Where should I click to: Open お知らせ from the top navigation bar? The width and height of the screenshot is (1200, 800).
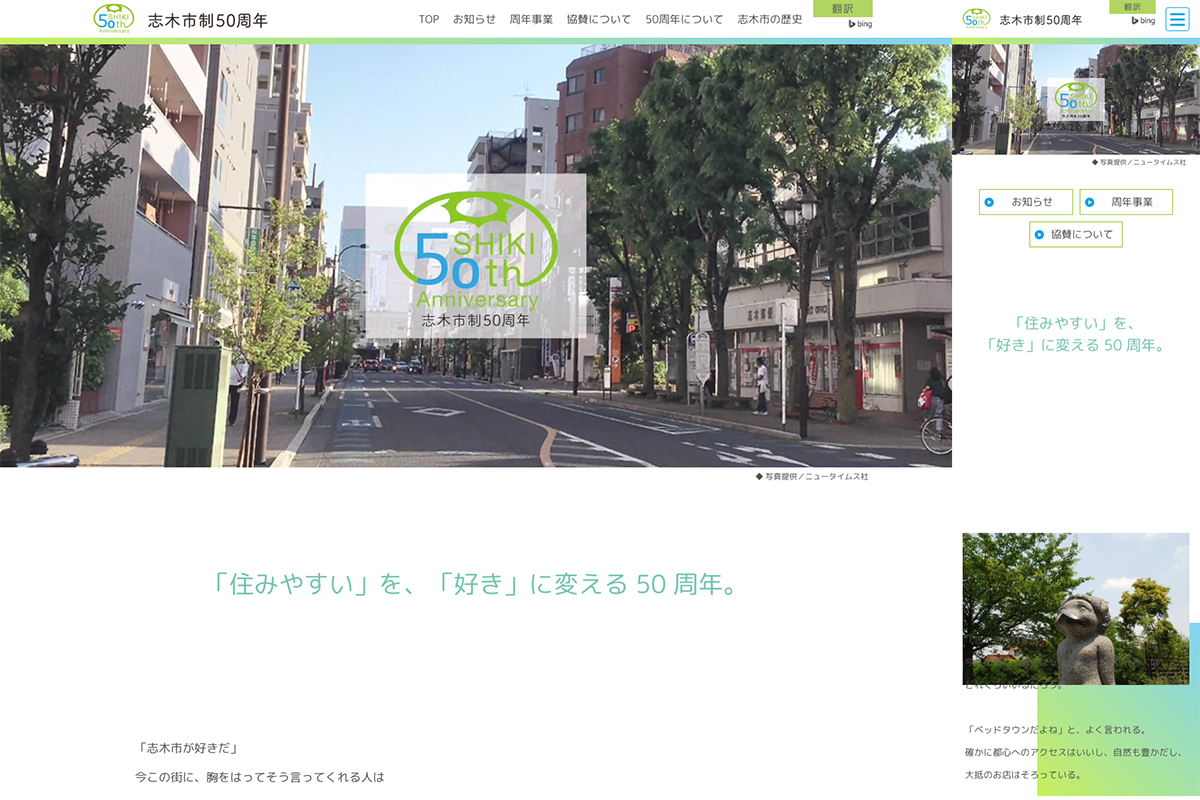coord(474,20)
